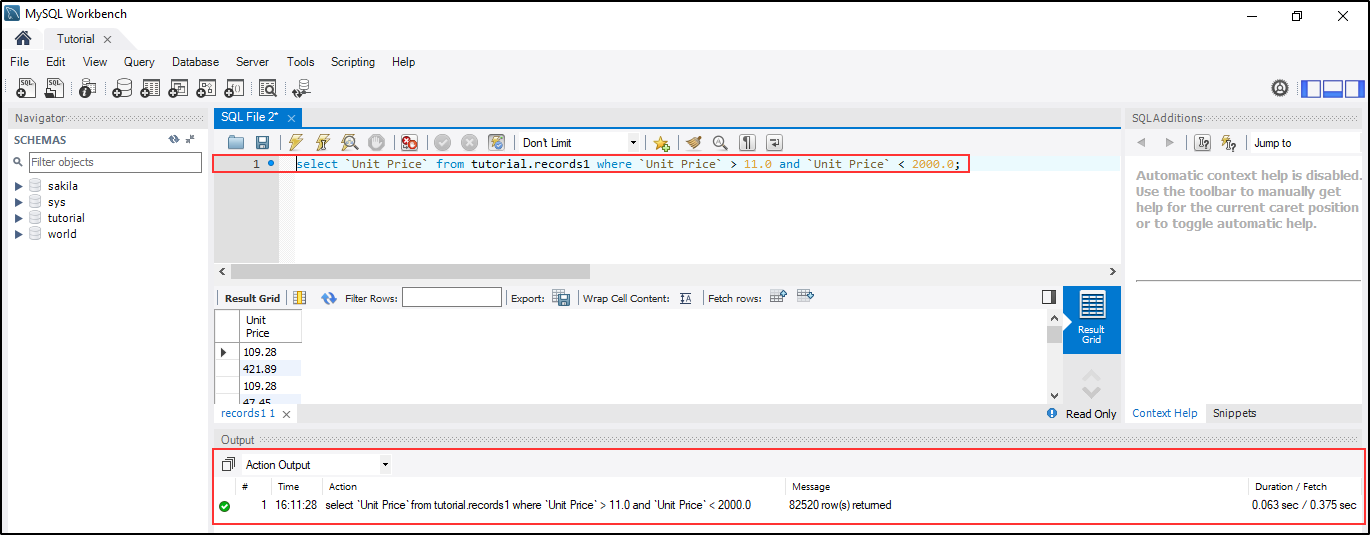Image resolution: width=1370 pixels, height=535 pixels.
Task: Collapse schemas panel arrows icon
Action: pyautogui.click(x=190, y=140)
